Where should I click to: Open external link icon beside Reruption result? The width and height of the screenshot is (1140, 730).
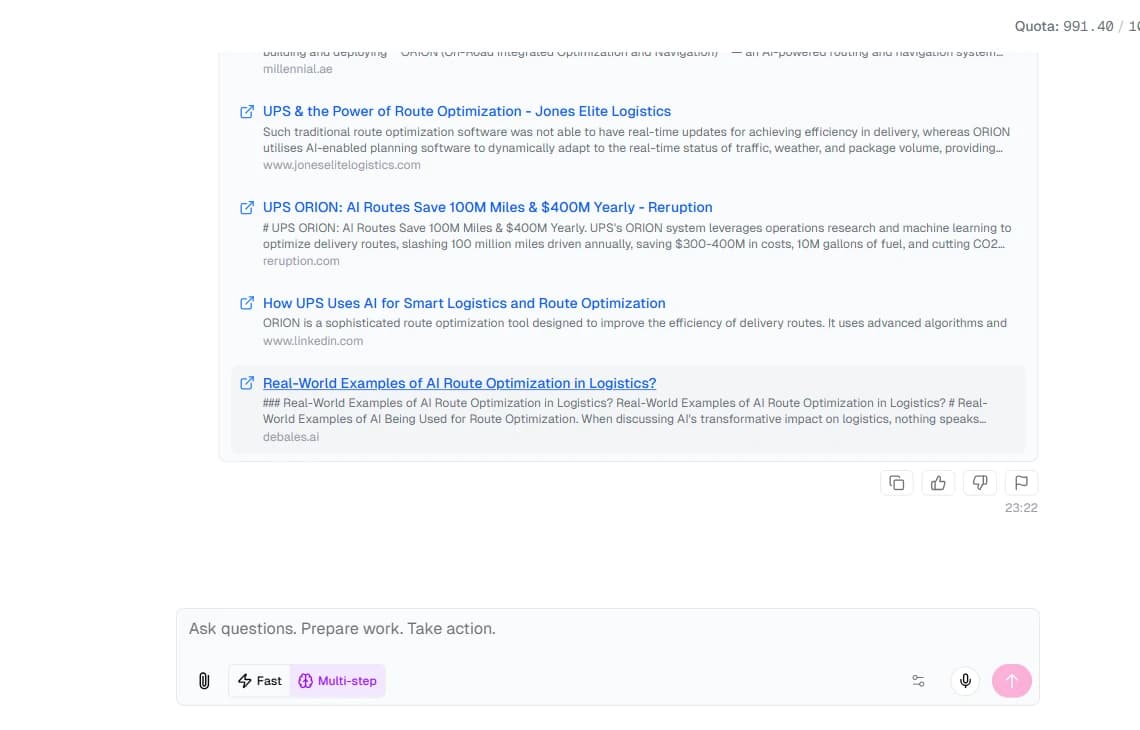tap(247, 207)
